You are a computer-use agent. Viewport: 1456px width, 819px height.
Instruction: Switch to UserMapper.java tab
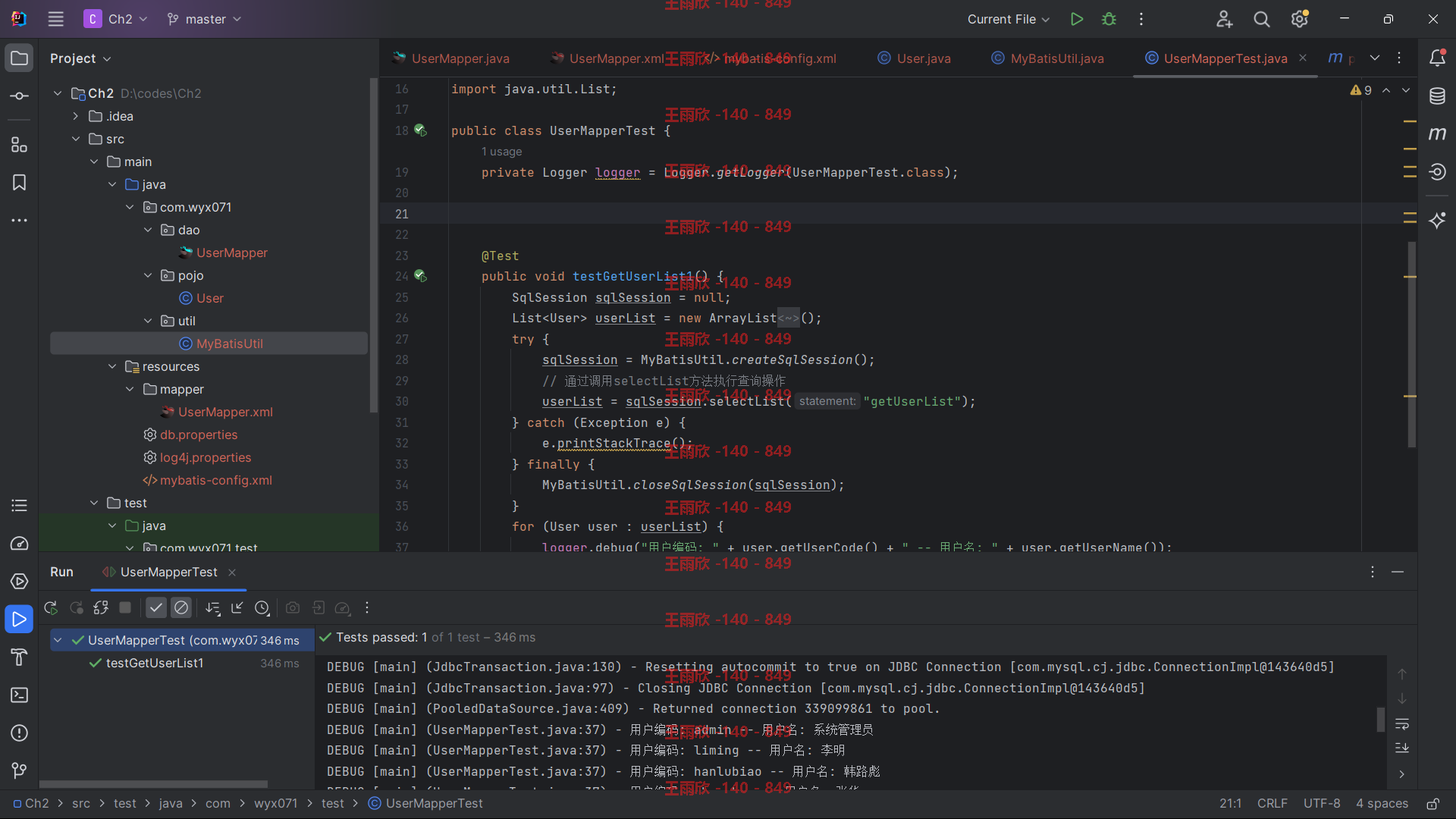452,58
